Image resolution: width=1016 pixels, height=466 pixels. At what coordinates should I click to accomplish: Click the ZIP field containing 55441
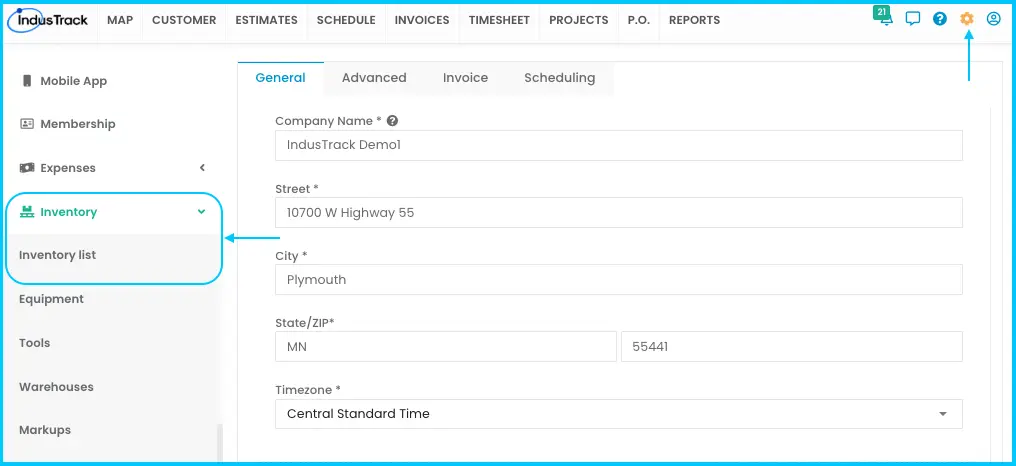[792, 347]
